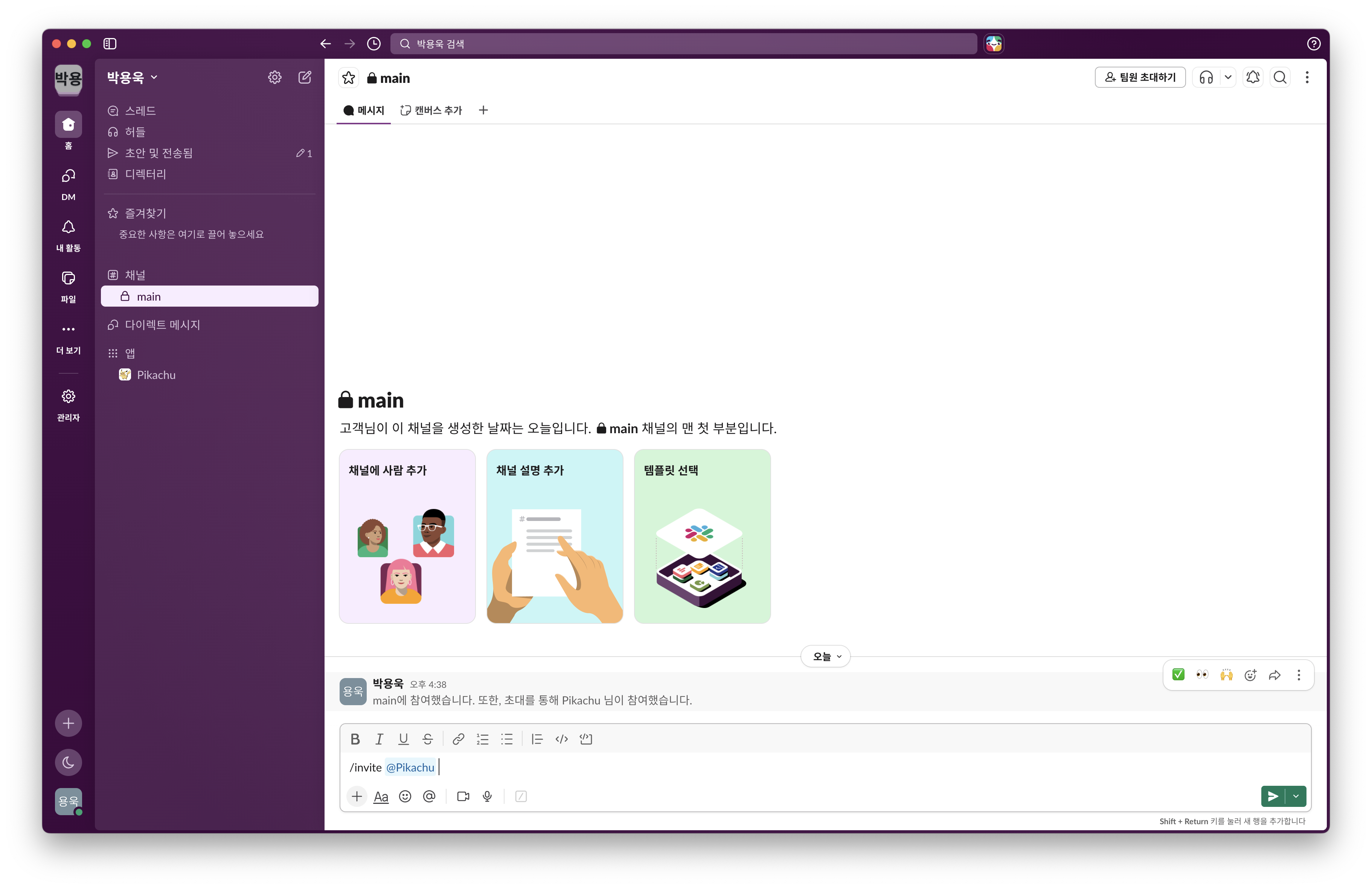
Task: Open the history clock icon
Action: [x=374, y=44]
